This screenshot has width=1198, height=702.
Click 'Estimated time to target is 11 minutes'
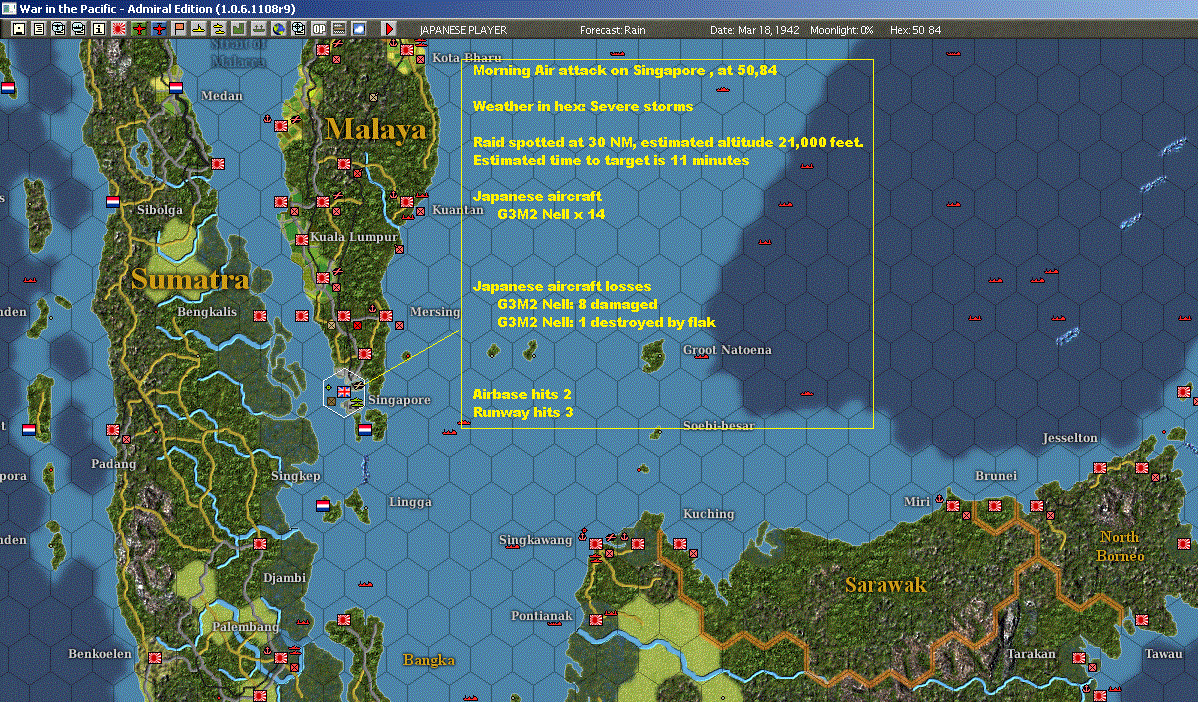pyautogui.click(x=610, y=160)
